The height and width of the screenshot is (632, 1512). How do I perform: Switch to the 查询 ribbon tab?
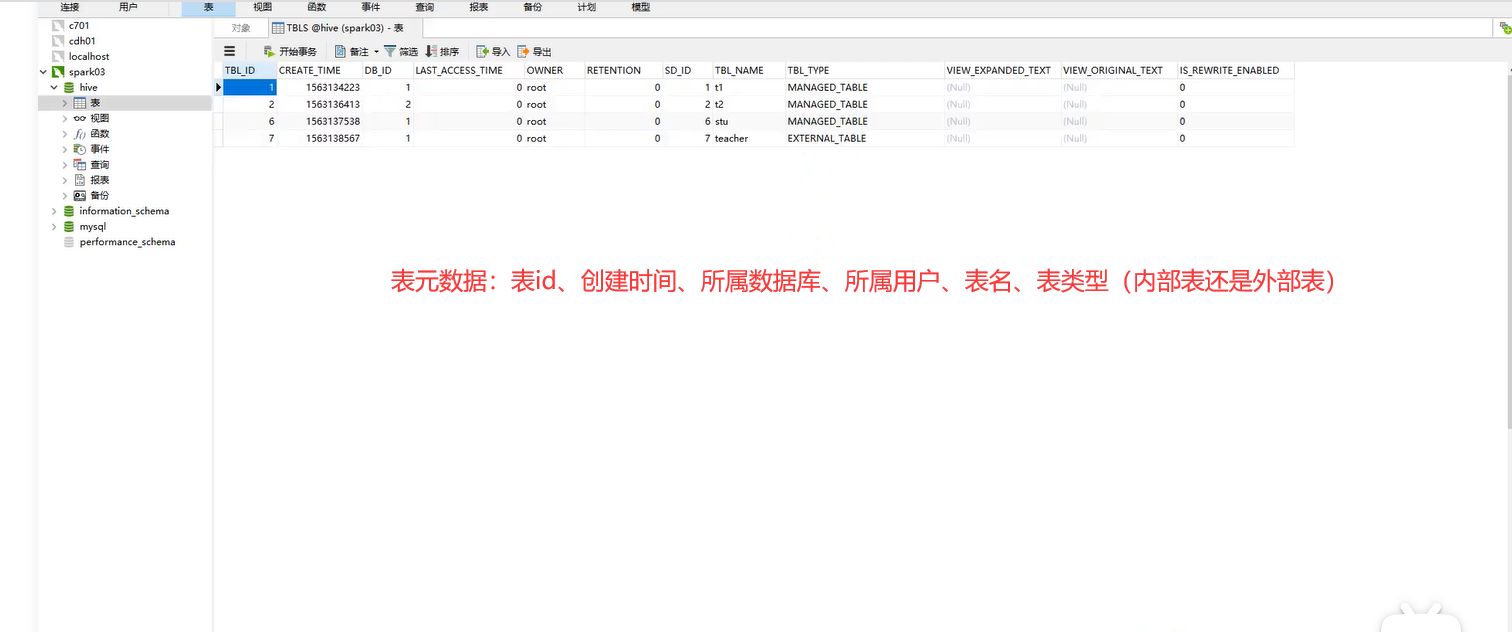point(424,7)
